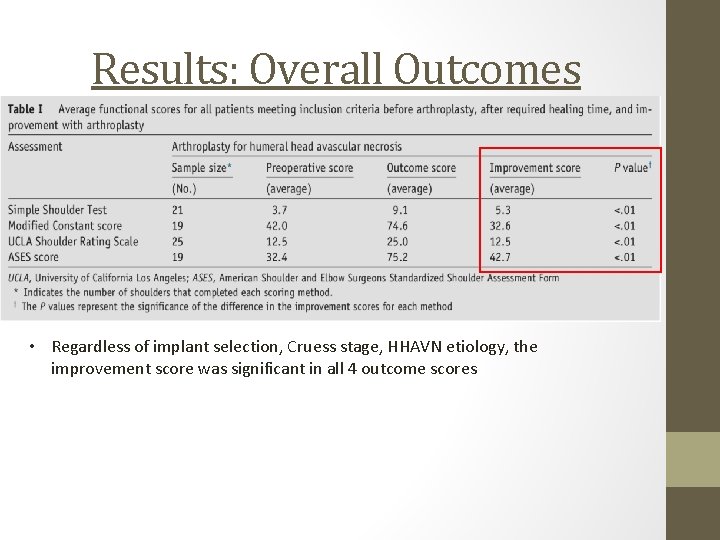Screen dimensions: 720x540
Task: Click improvement score 32.6
Action: click(500, 226)
